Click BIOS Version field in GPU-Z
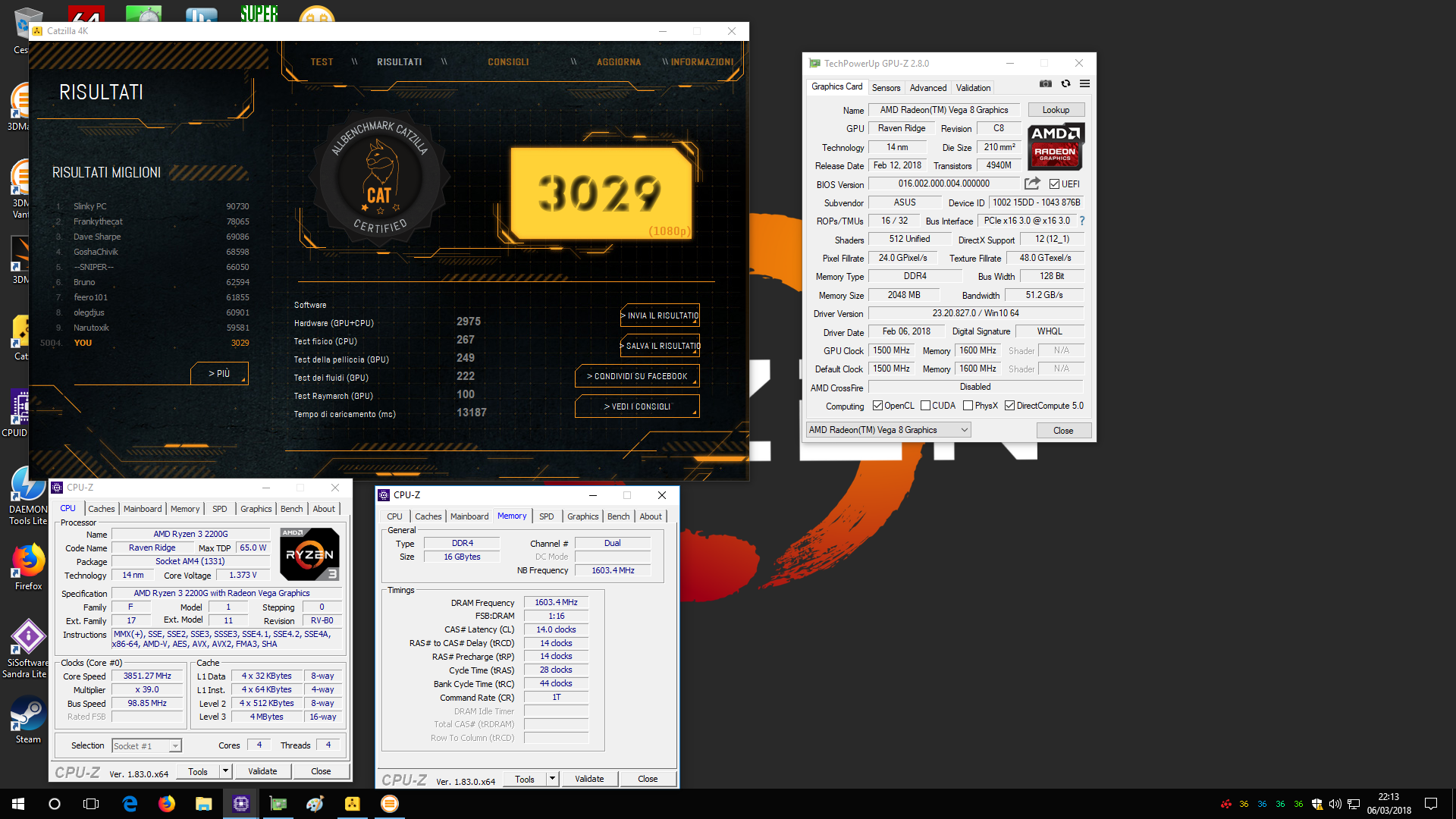Image resolution: width=1456 pixels, height=819 pixels. click(x=943, y=184)
